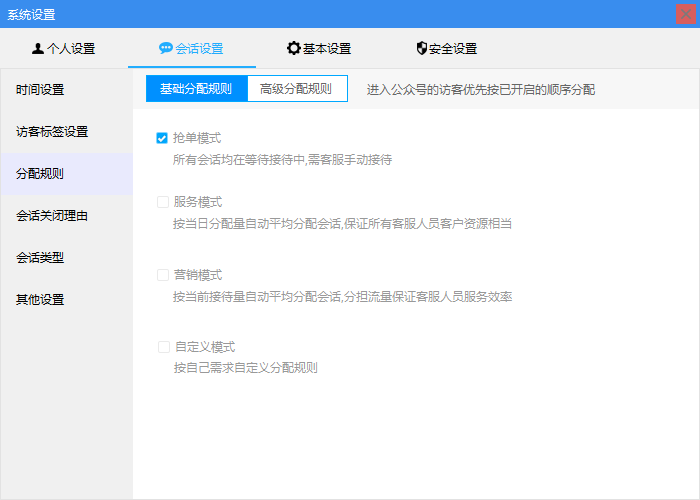The height and width of the screenshot is (500, 700).
Task: Click the 营销模式 label text
Action: (x=198, y=275)
